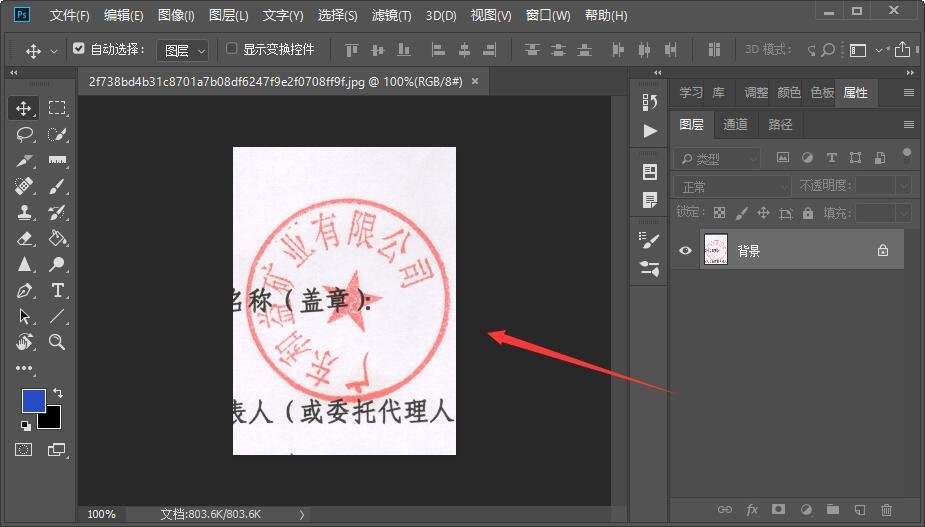
Task: Select the Brush tool
Action: (57, 186)
